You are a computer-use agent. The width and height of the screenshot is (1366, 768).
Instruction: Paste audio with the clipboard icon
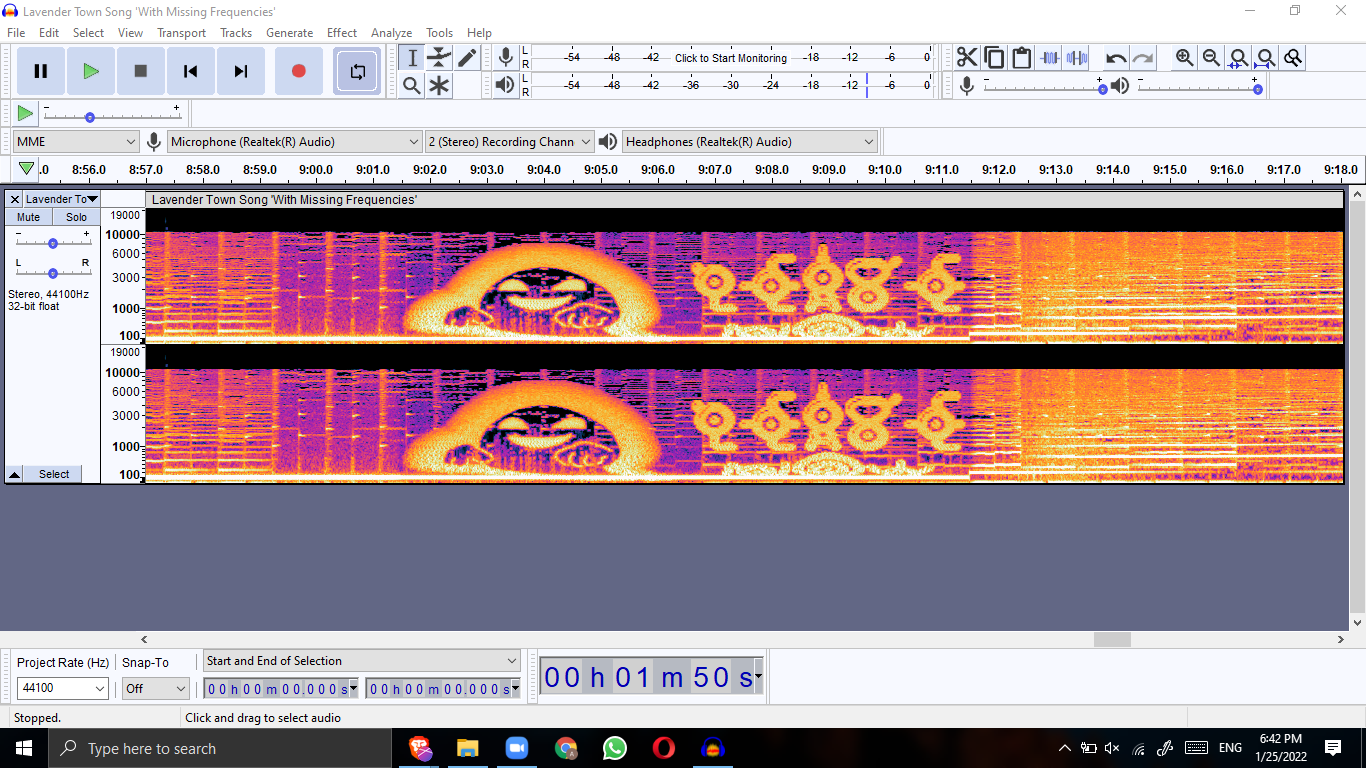pyautogui.click(x=1021, y=58)
